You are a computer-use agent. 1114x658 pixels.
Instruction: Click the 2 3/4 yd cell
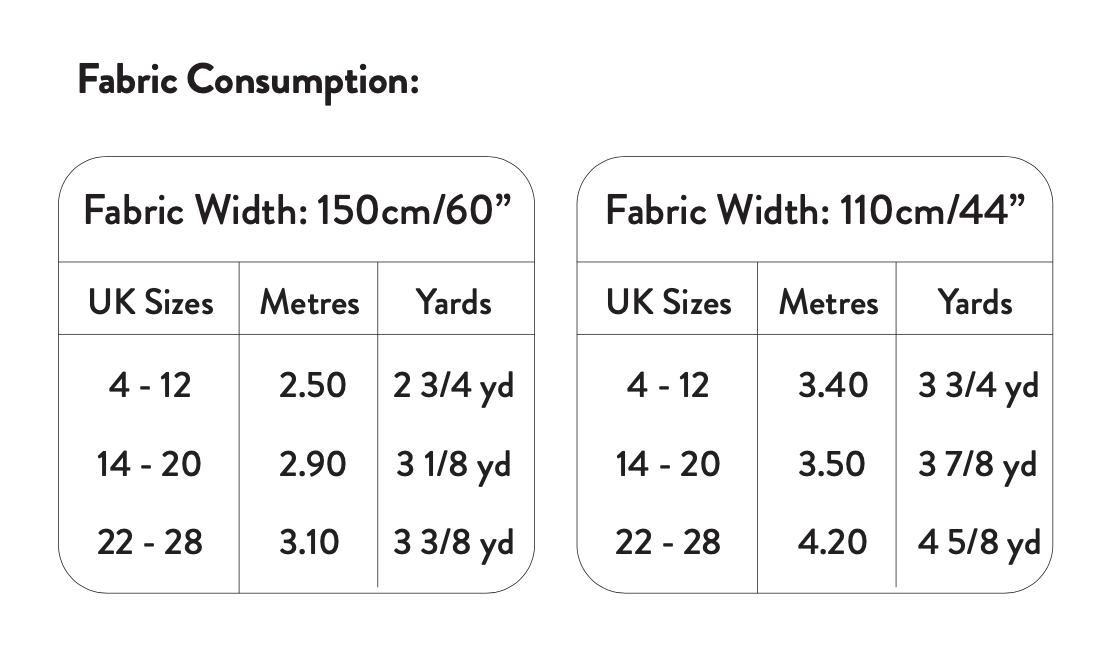[x=454, y=386]
